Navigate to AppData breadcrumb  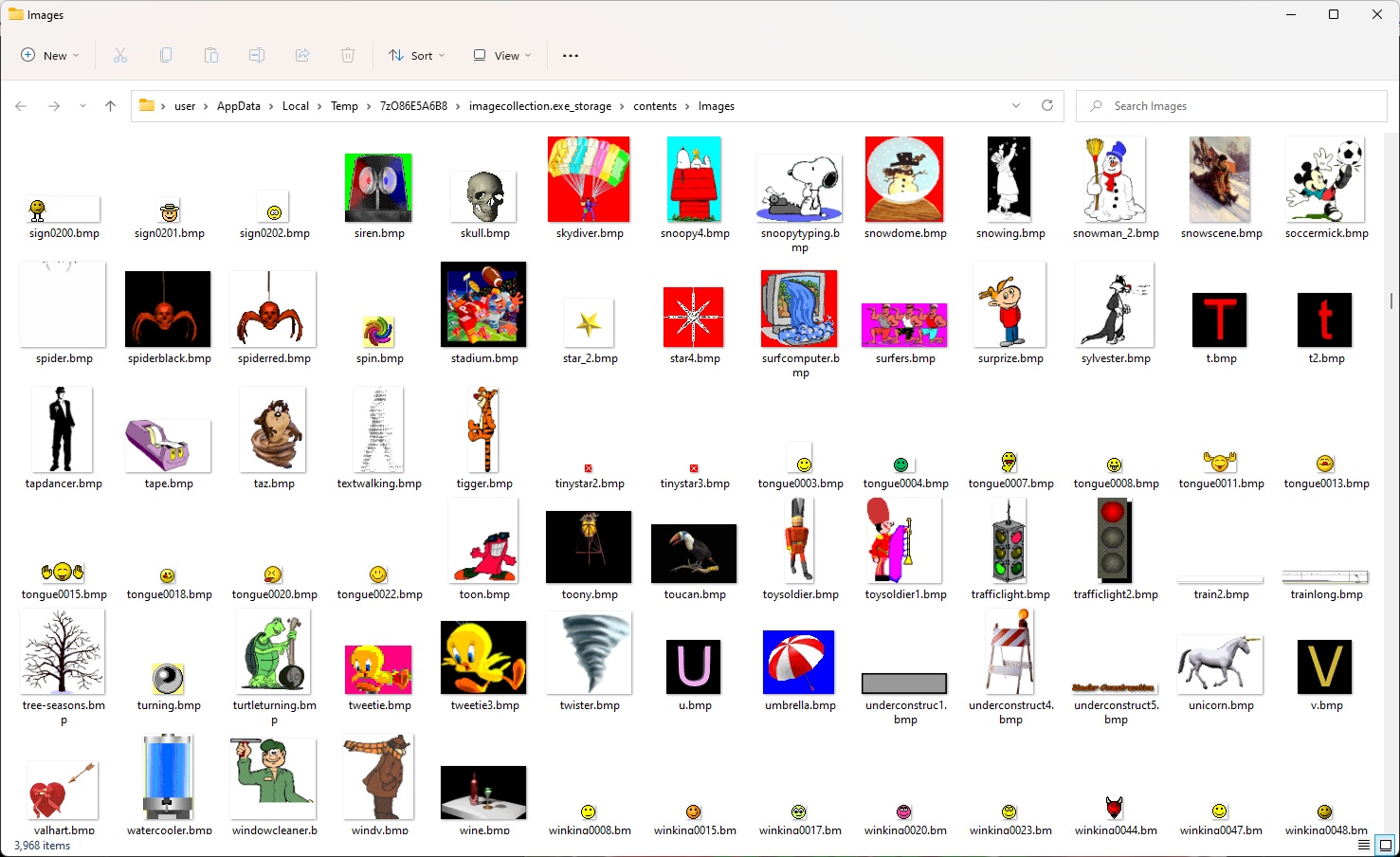click(x=239, y=106)
